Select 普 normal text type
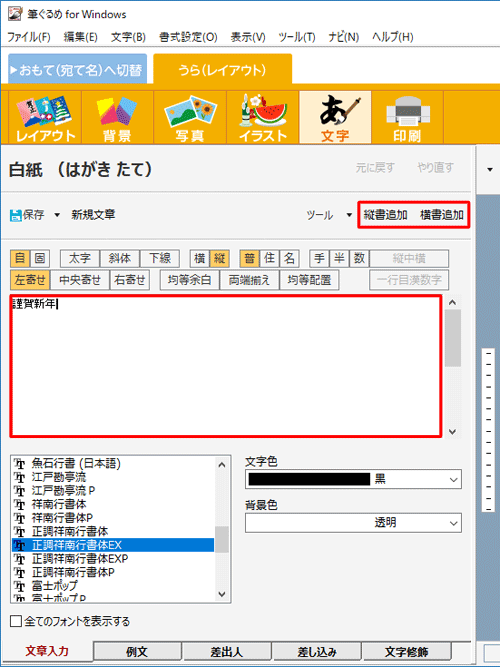Screen dimensions: 500x667 pos(249,258)
